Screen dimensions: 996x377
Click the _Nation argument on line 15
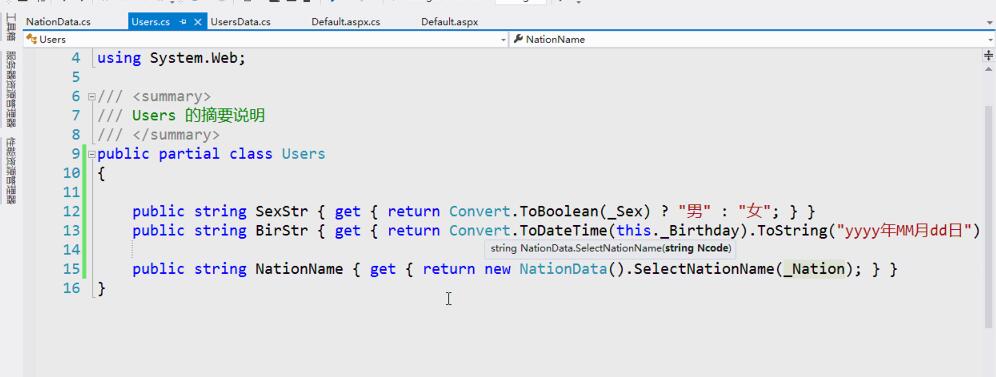coord(814,269)
